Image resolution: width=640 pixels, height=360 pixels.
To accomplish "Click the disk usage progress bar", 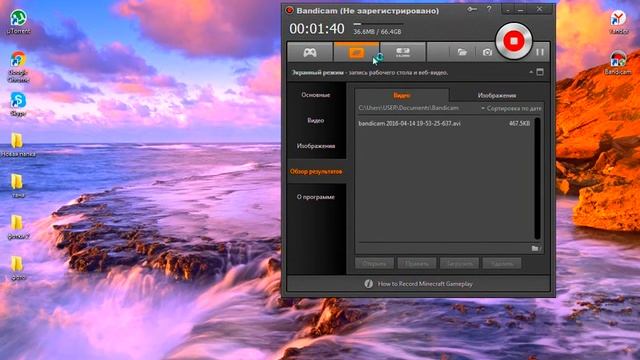I will (x=378, y=24).
